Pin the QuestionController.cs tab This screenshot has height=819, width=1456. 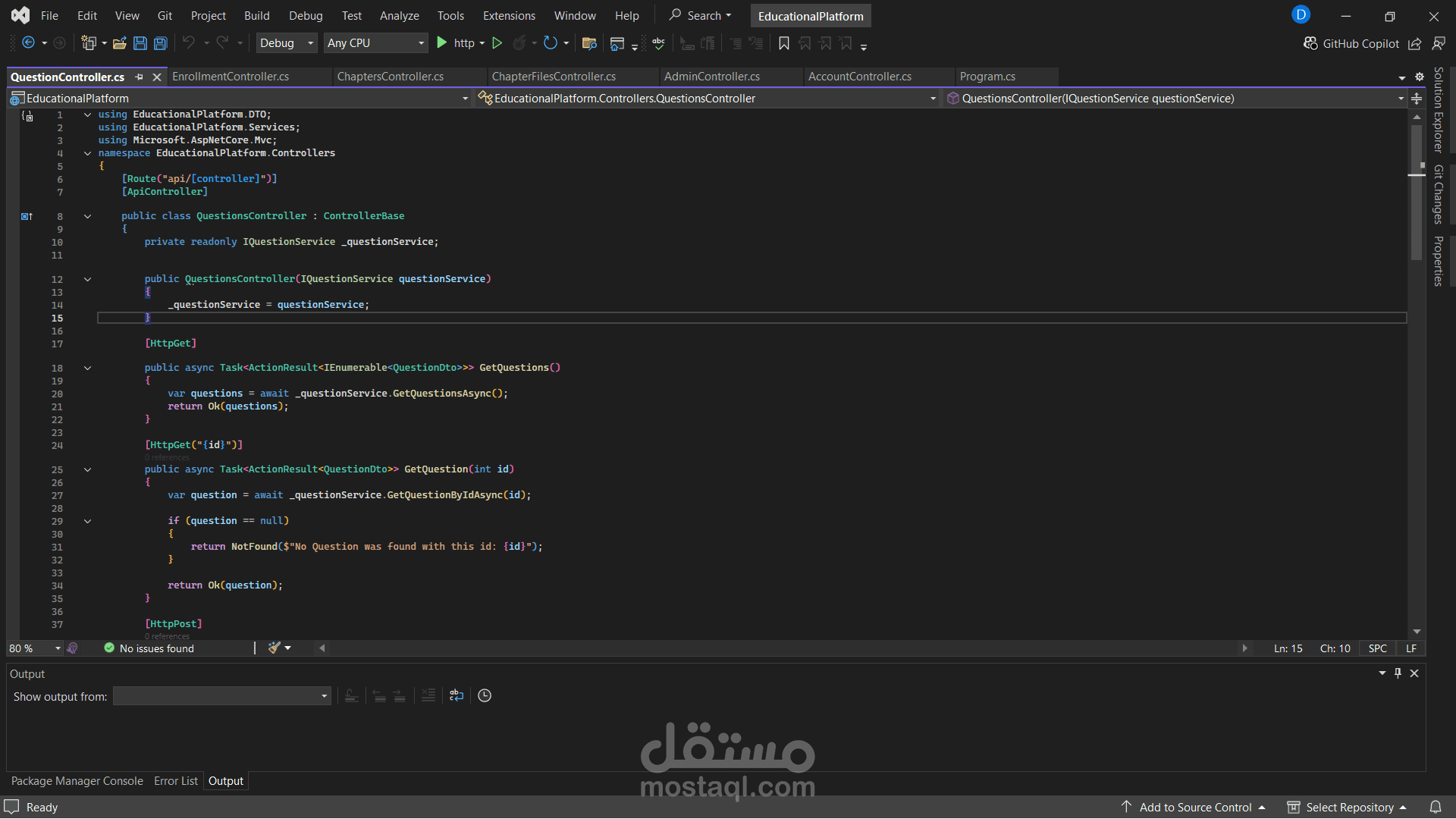139,77
